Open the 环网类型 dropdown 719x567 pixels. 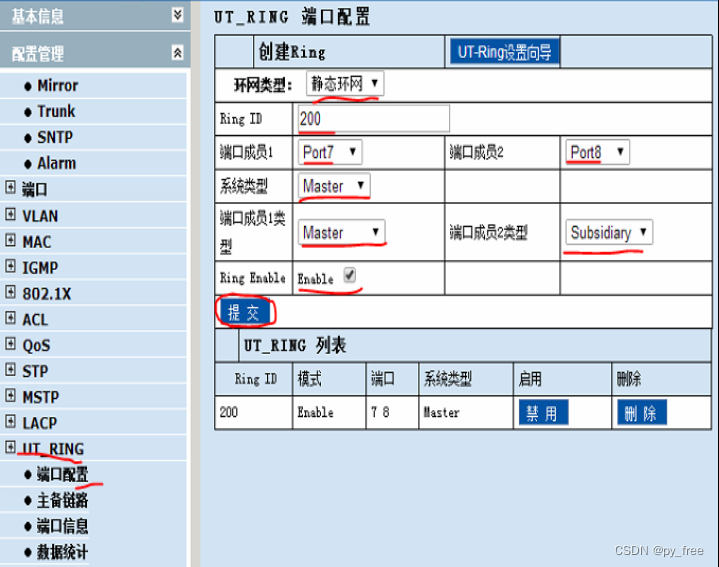[x=345, y=83]
